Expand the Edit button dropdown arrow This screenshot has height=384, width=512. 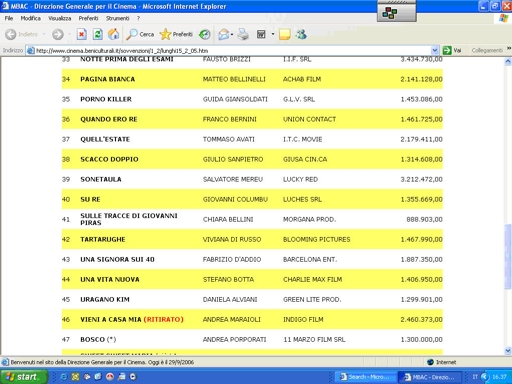273,34
